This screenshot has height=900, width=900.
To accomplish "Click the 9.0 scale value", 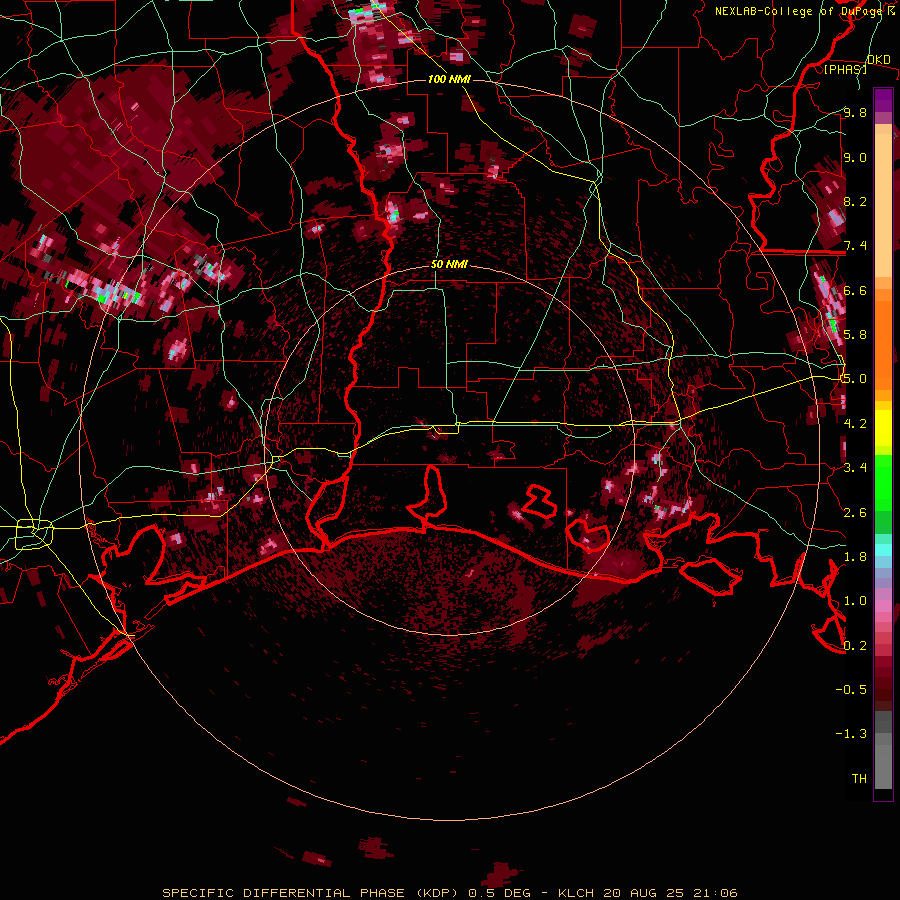I will (855, 157).
